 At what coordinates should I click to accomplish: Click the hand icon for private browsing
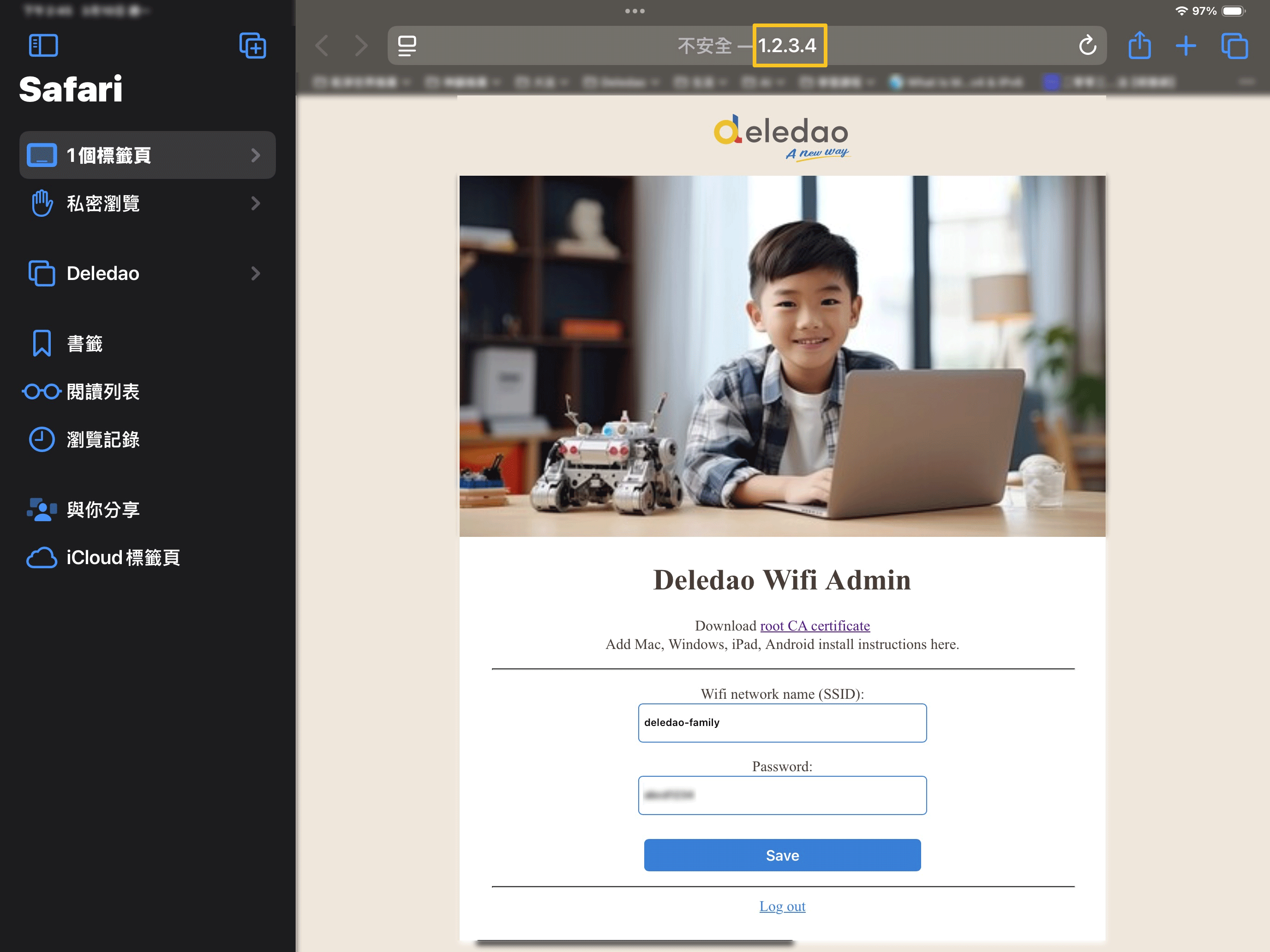coord(42,203)
